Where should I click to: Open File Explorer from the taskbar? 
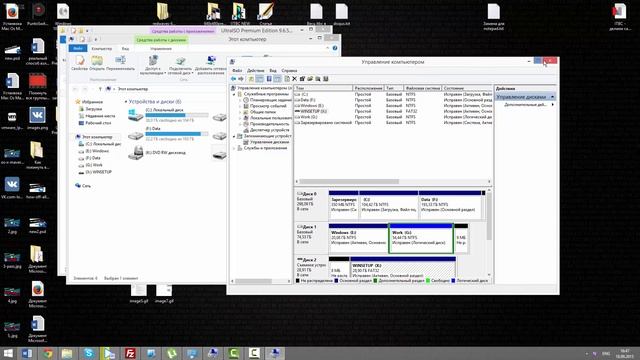point(67,353)
